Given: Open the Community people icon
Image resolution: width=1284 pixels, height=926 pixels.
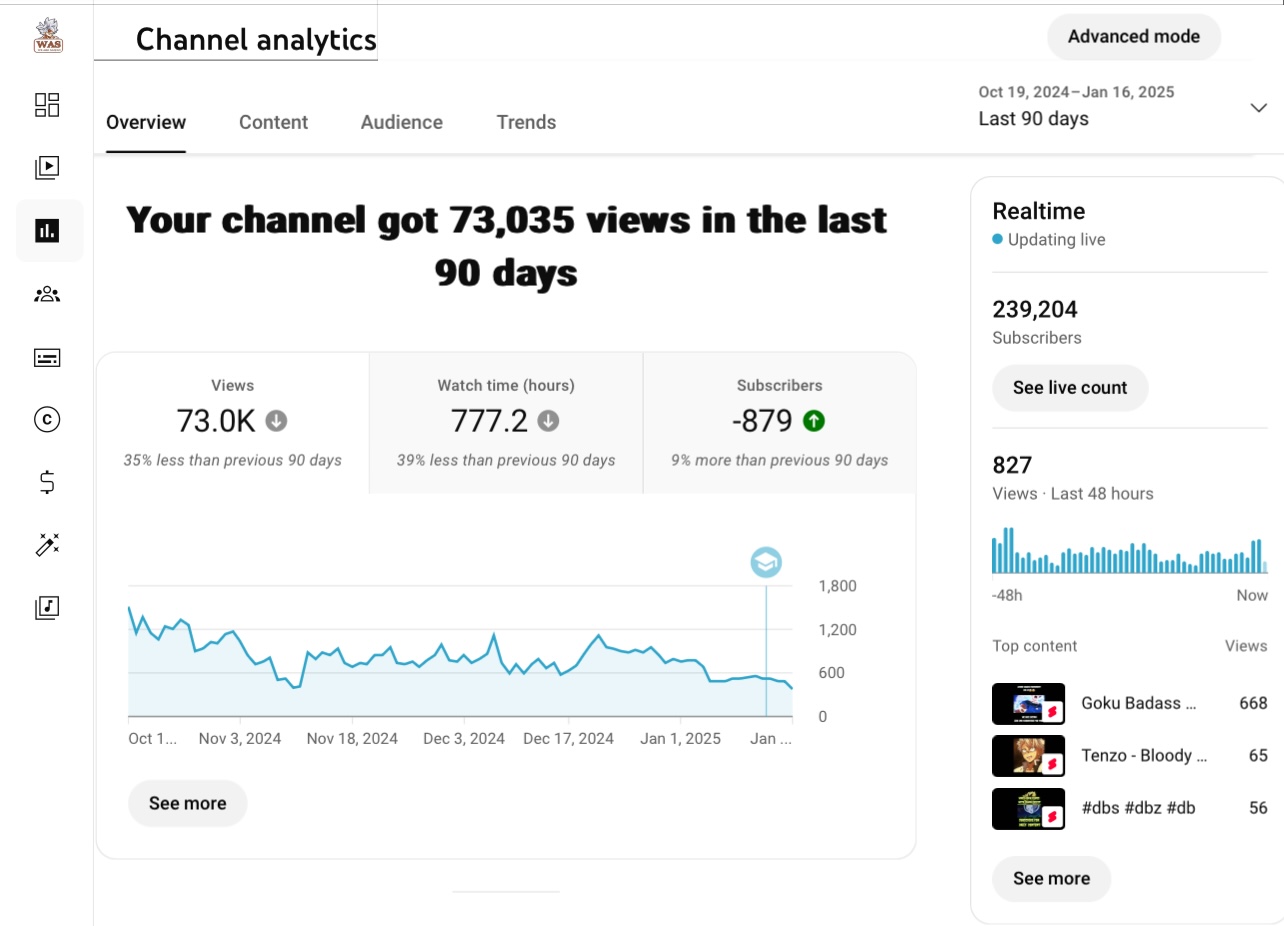Looking at the screenshot, I should 47,294.
